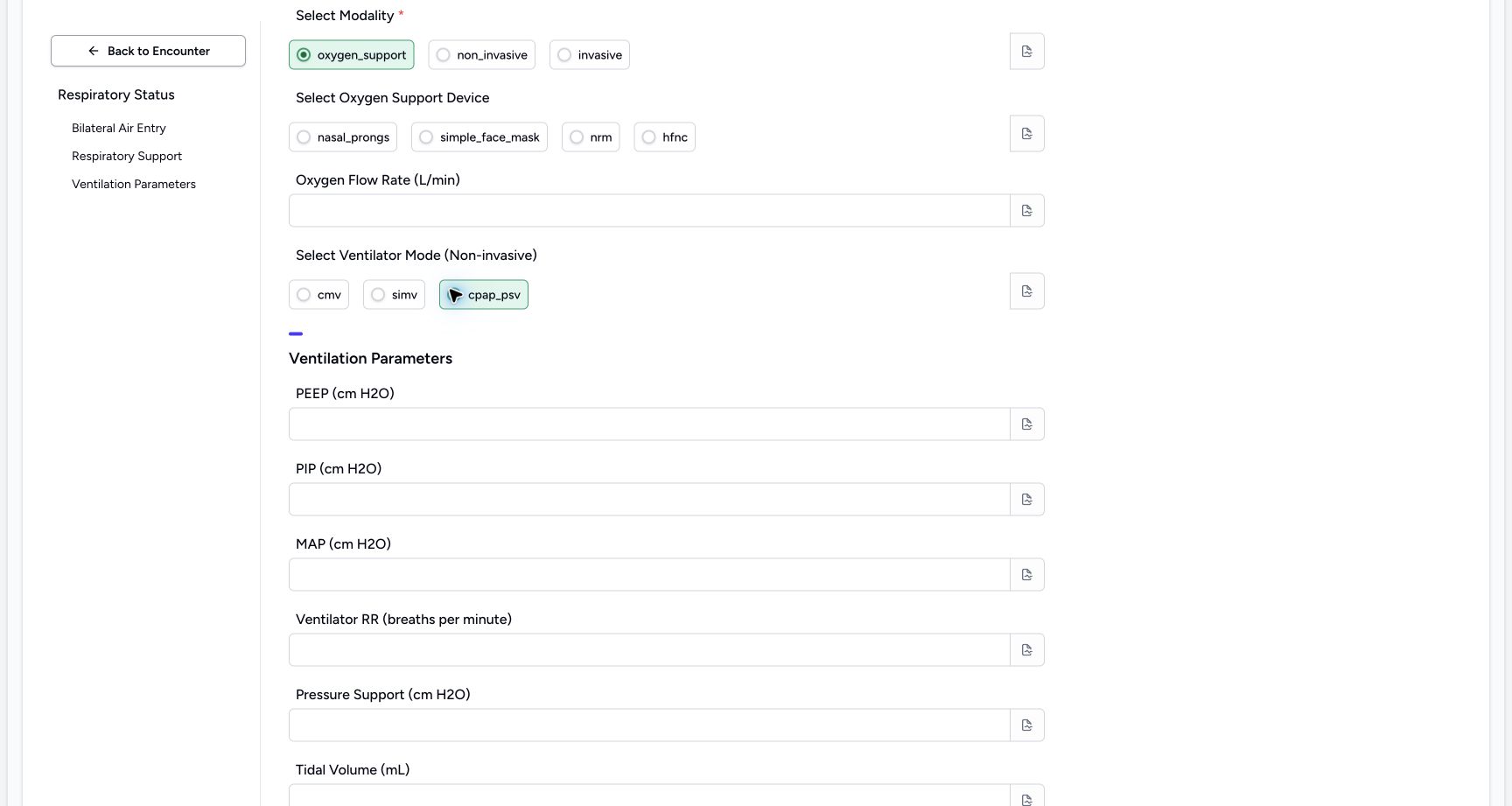Image resolution: width=1512 pixels, height=806 pixels.
Task: Choose hfnc oxygen support device
Action: (665, 137)
